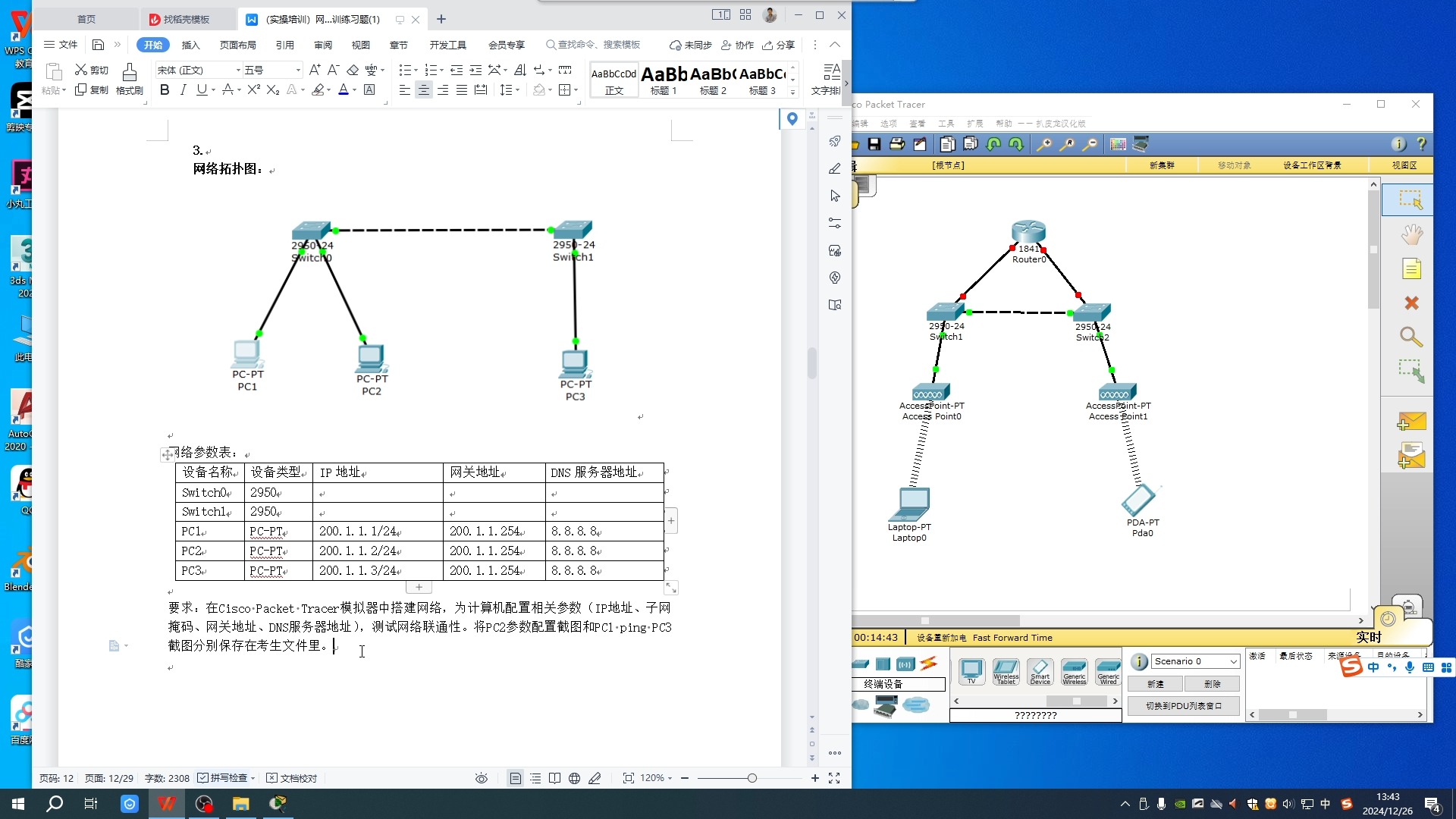Open the Insert ribbon tab

tap(191, 45)
